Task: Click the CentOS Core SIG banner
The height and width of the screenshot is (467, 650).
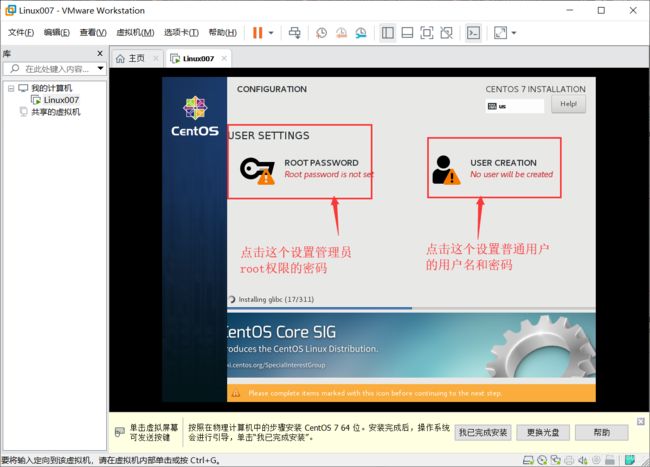Action: (411, 345)
